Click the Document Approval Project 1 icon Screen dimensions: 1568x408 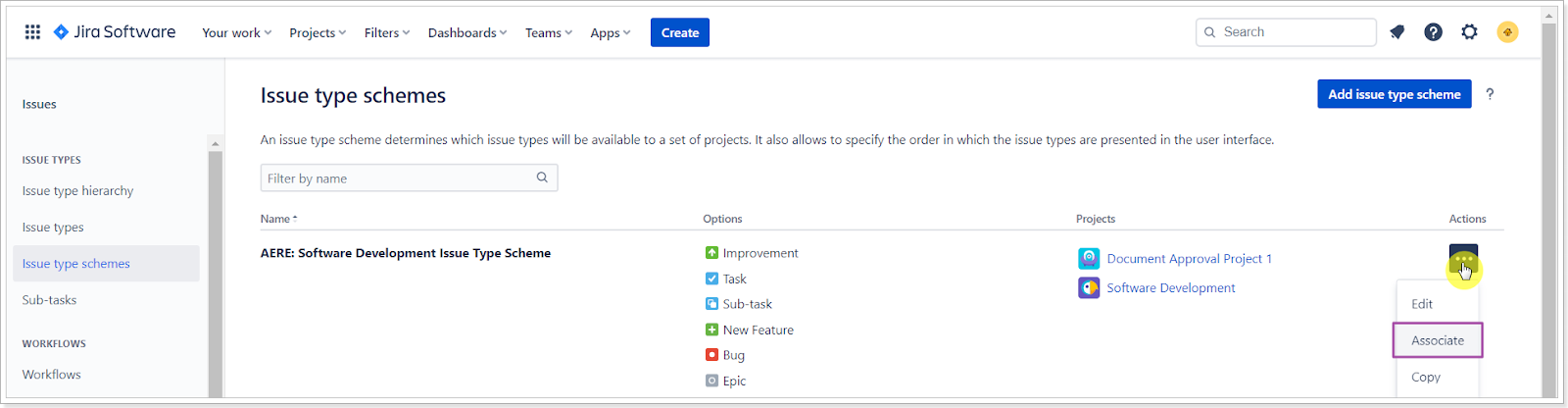[1089, 259]
